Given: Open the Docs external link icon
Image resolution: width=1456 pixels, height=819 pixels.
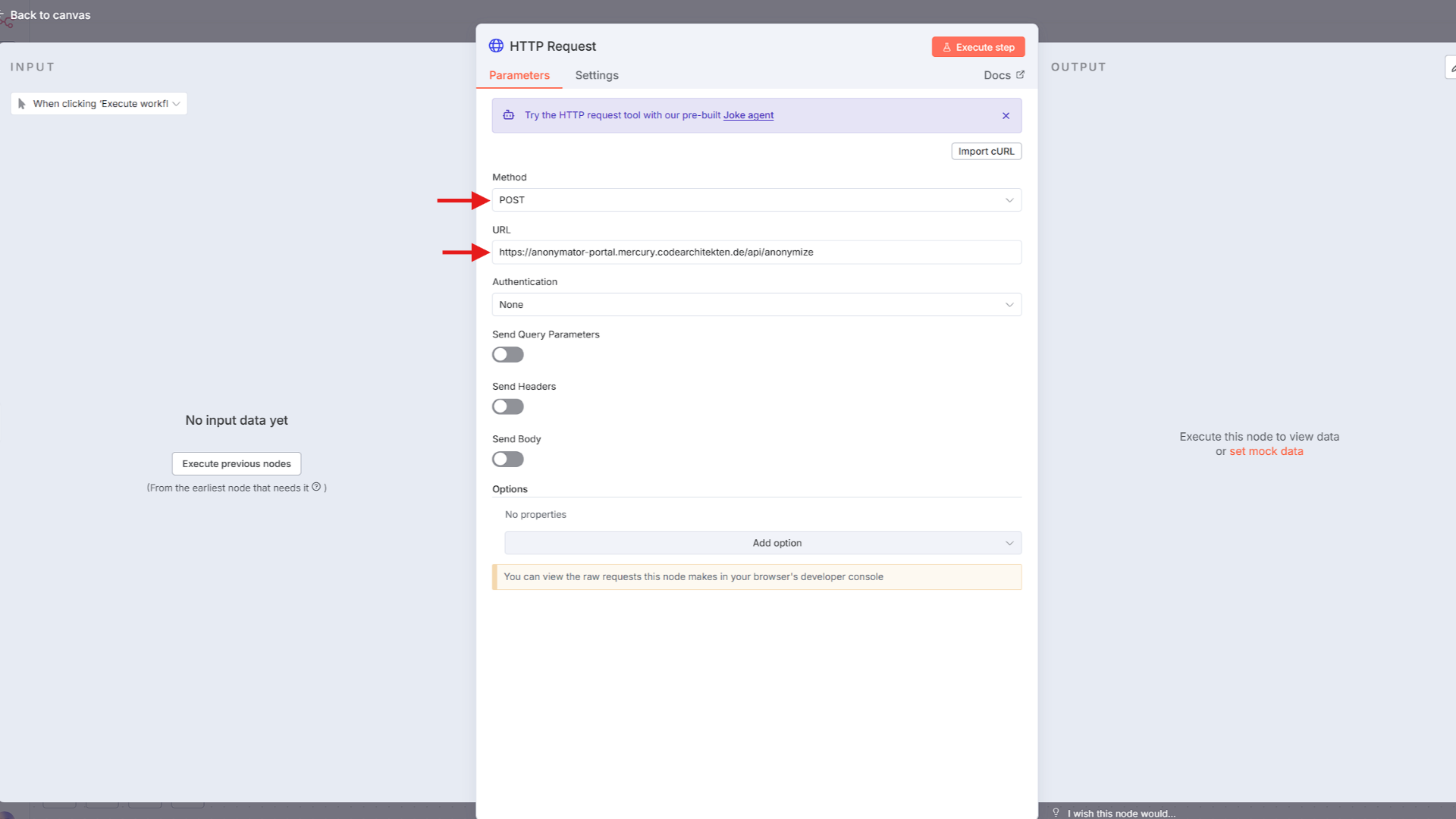Looking at the screenshot, I should [x=1020, y=75].
